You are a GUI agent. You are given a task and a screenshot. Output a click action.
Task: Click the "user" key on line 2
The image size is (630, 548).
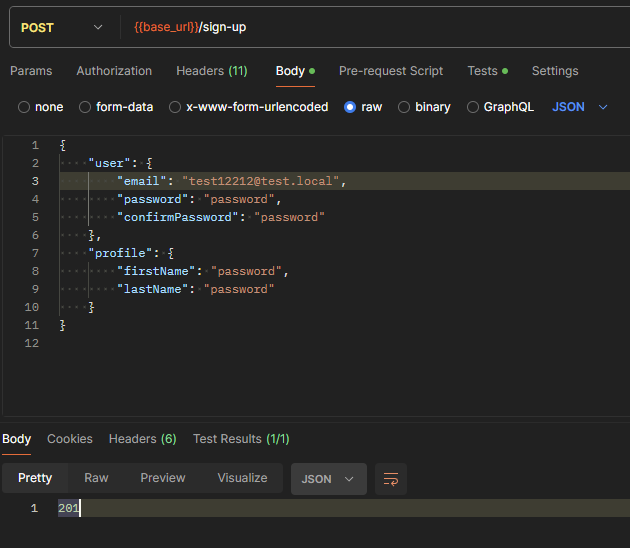click(x=109, y=163)
